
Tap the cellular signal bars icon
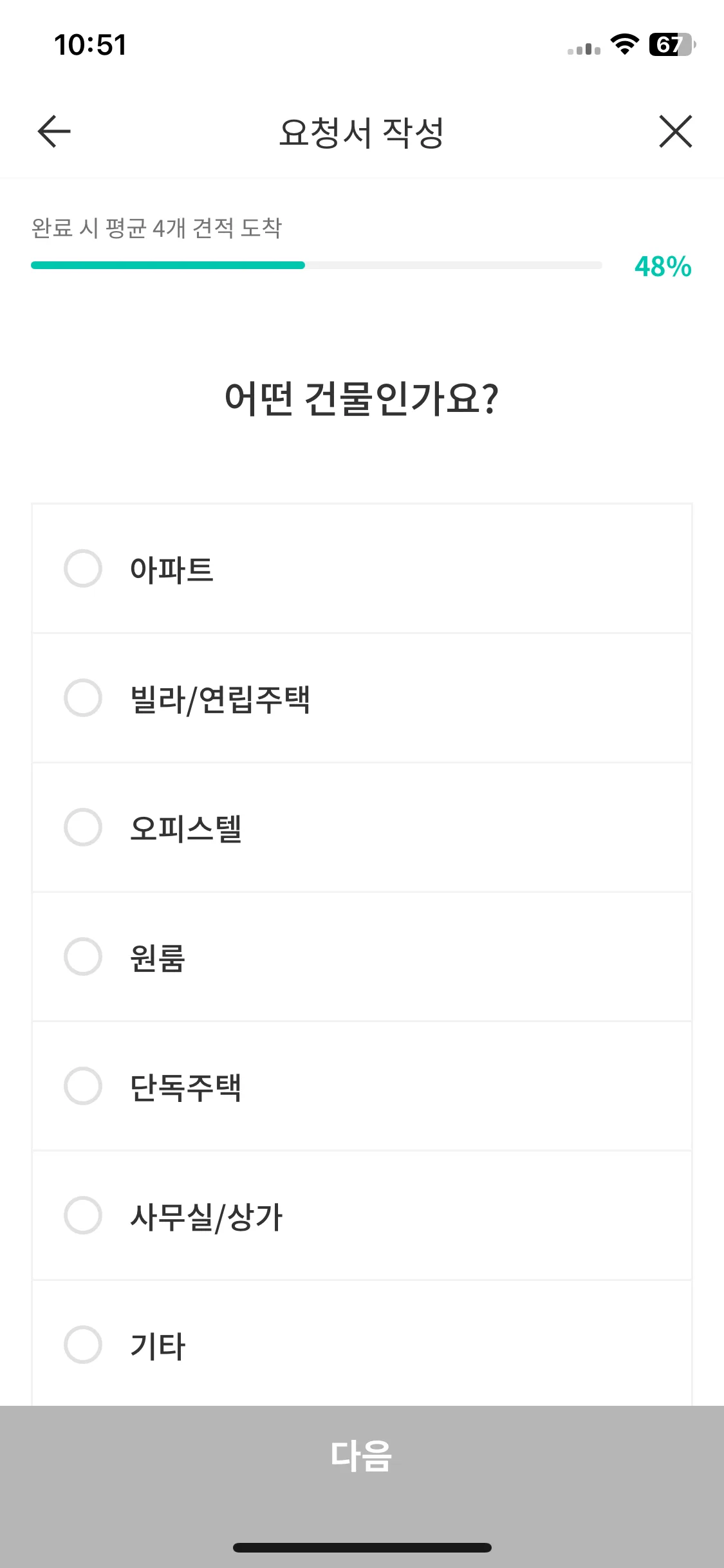(584, 48)
